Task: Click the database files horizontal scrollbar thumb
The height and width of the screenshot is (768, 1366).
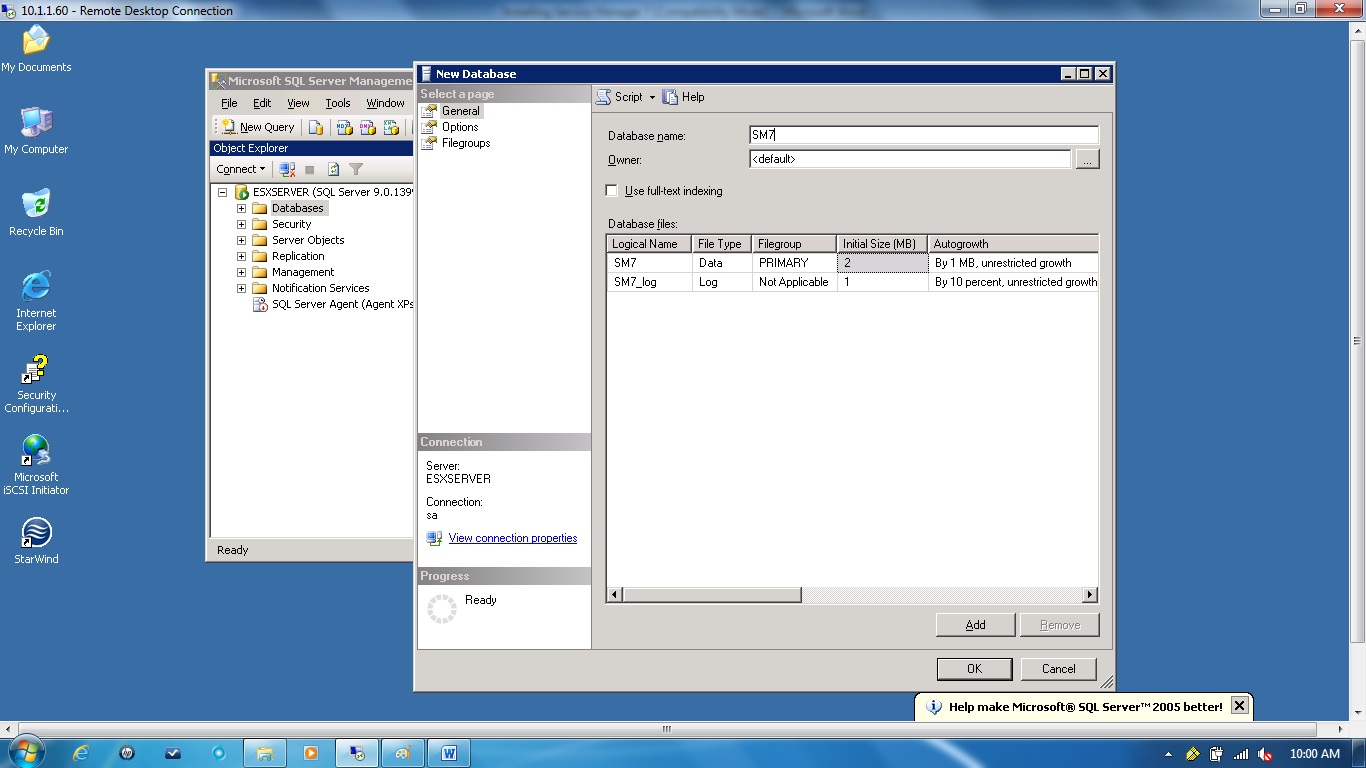Action: point(712,595)
